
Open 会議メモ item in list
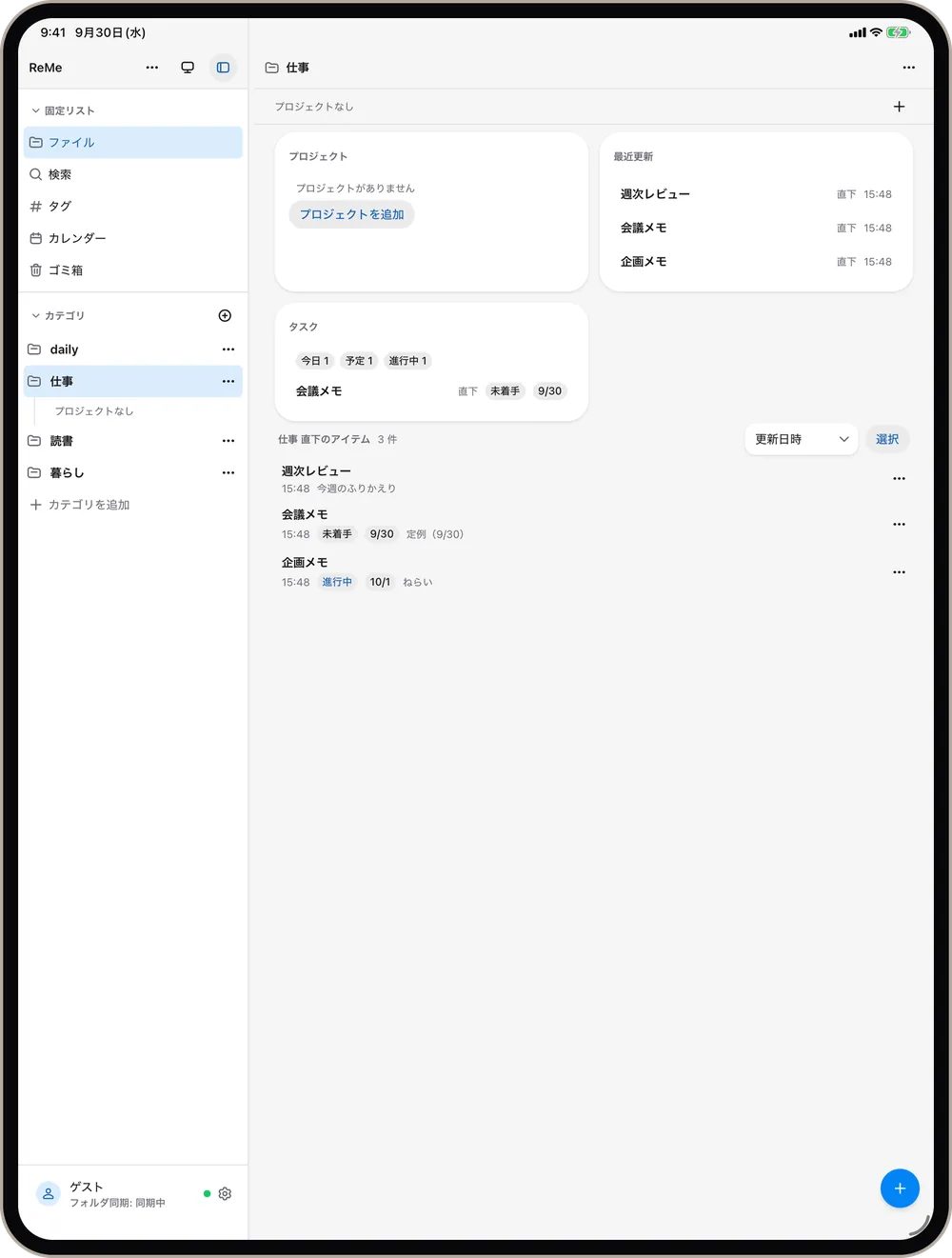[305, 514]
